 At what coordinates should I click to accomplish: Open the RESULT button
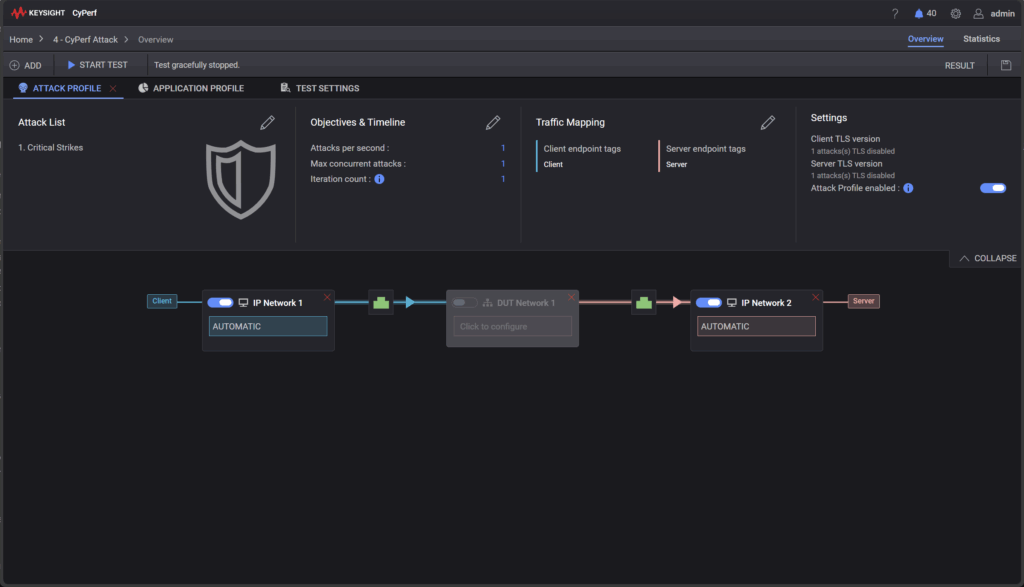click(959, 65)
